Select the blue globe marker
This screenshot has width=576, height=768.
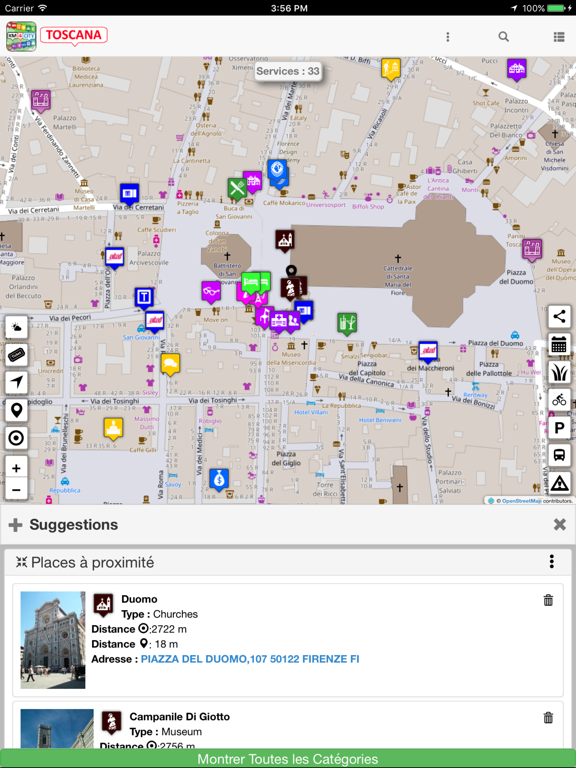coord(277,170)
